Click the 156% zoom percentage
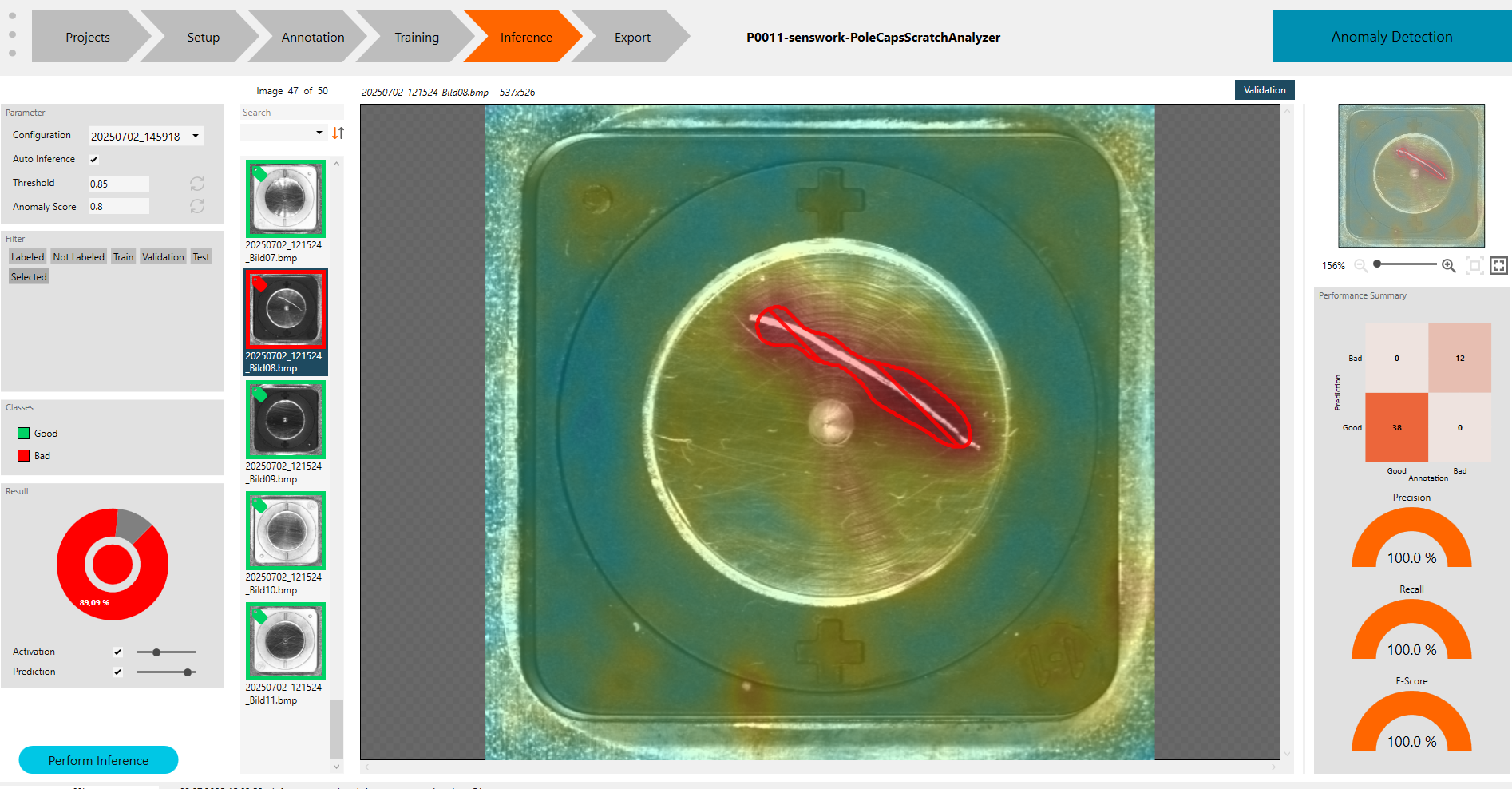The height and width of the screenshot is (789, 1512). (x=1333, y=266)
